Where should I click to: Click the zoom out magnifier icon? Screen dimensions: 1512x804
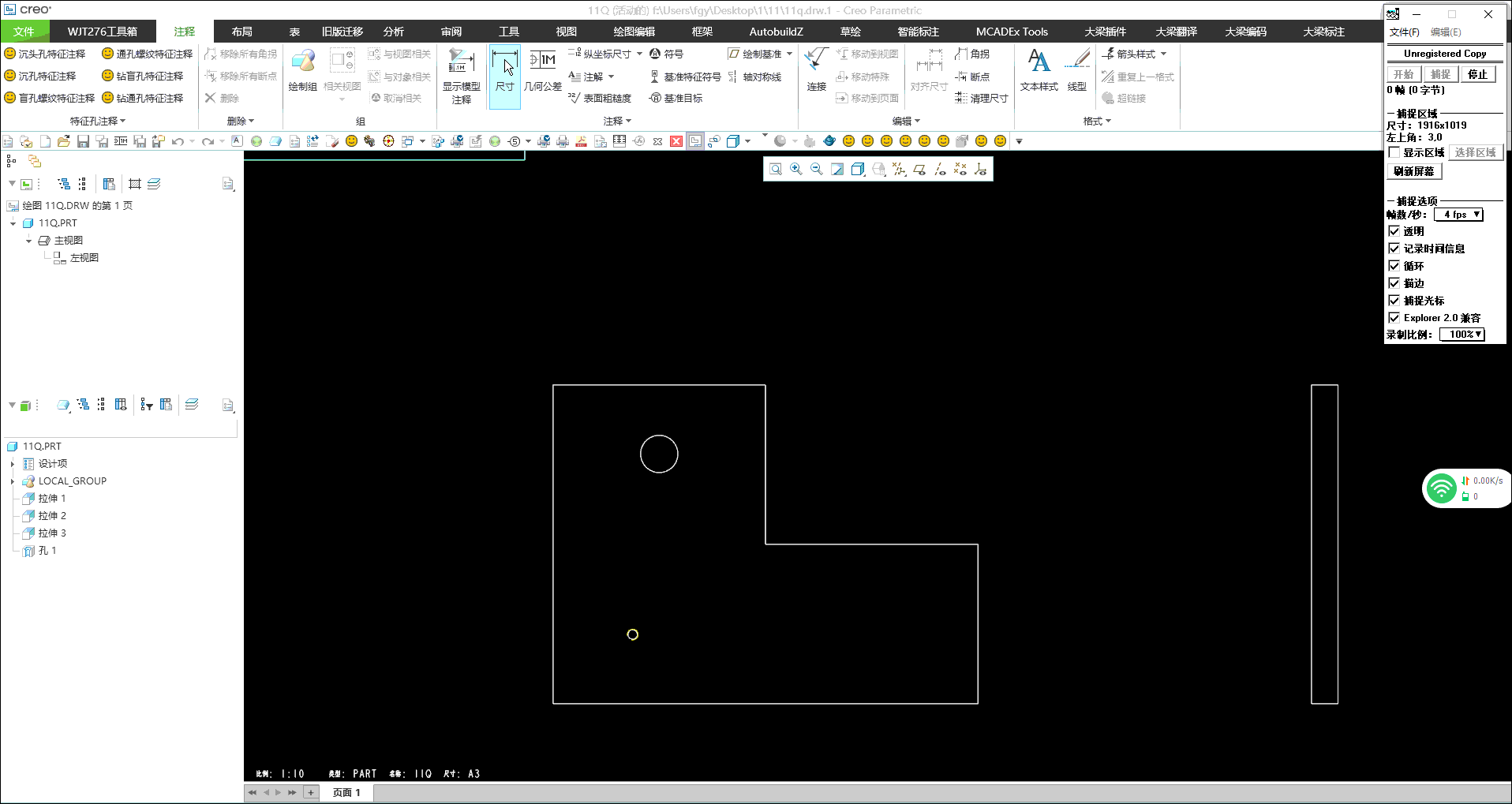pyautogui.click(x=817, y=169)
